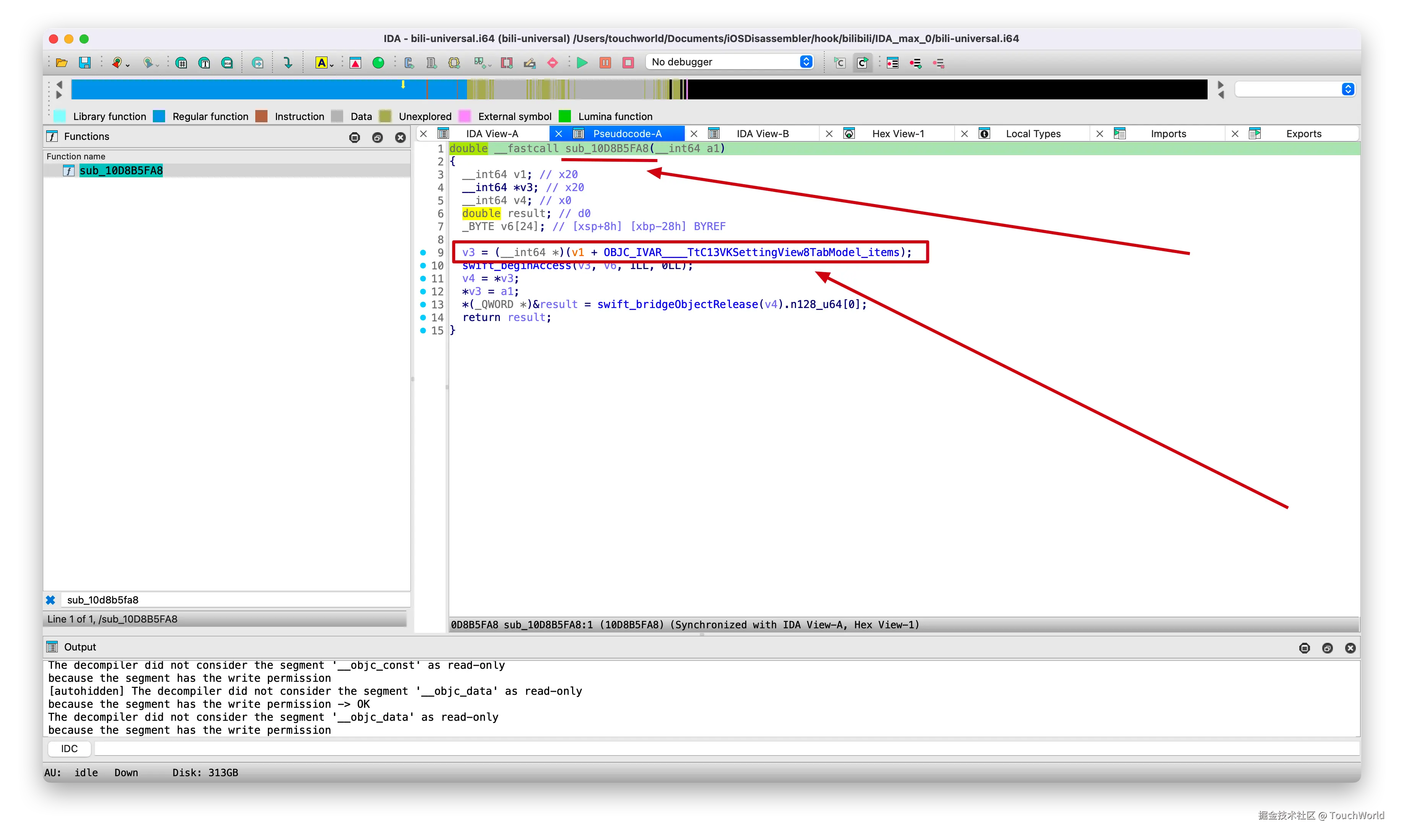Terminate the process with the red stop icon

coord(628,63)
